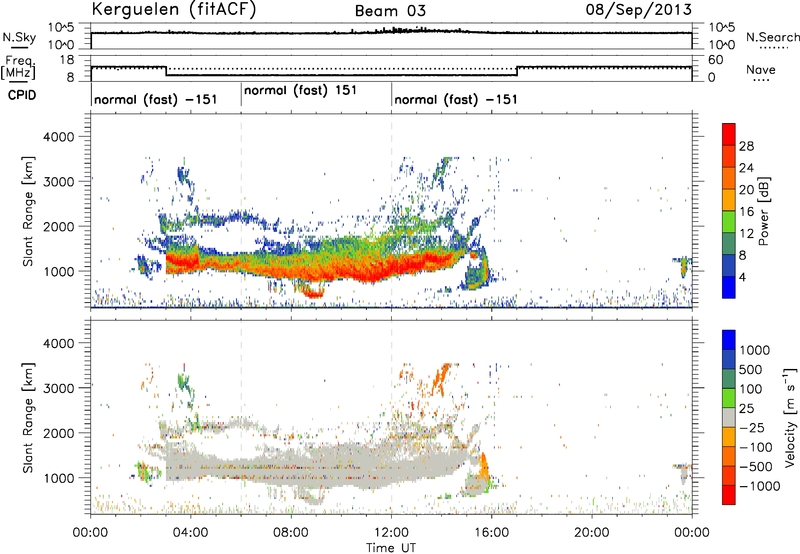Click the orange velocity patch near 15:40 UT
This screenshot has width=800, height=554.
click(x=483, y=467)
